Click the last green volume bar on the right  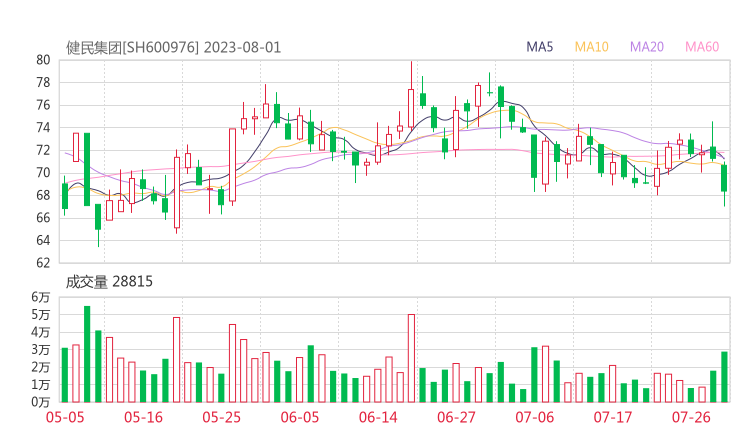pyautogui.click(x=724, y=377)
